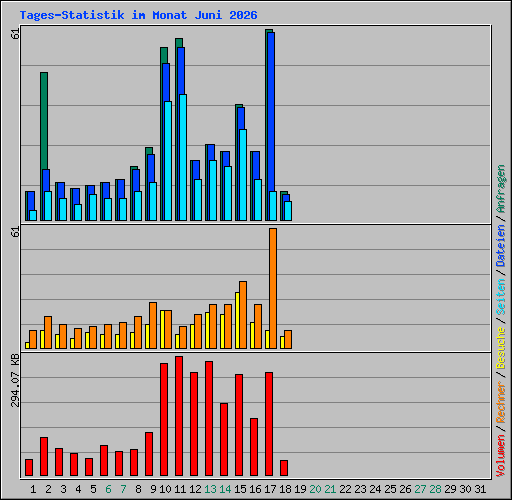This screenshot has width=512, height=500.
Task: Click the tall orange Rechner bar for day 17
Action: click(x=273, y=289)
